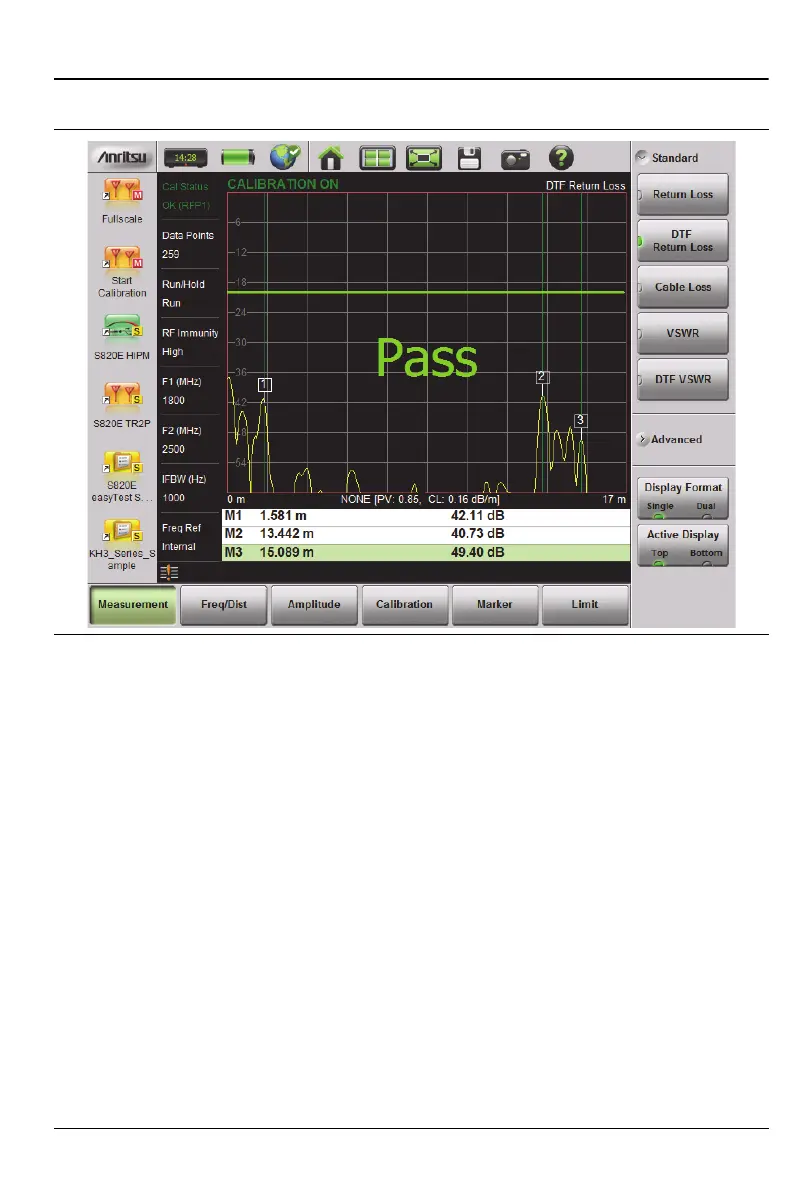Open the Freq/Dist menu tab

(x=223, y=605)
